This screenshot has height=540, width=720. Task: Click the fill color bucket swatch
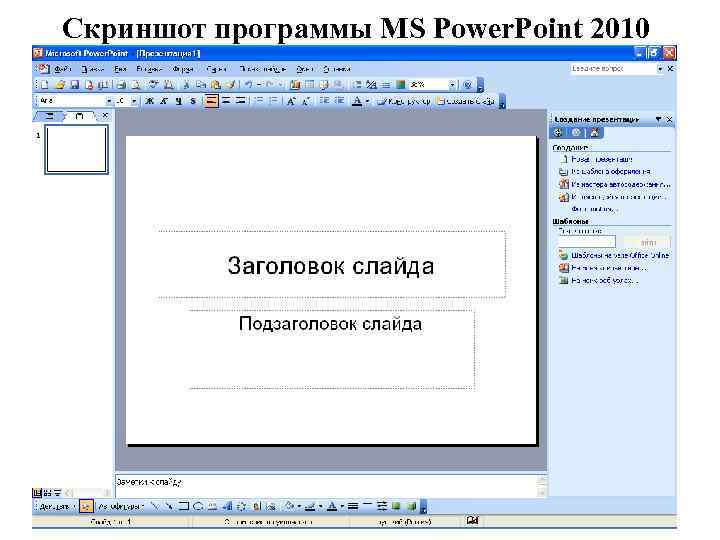[x=289, y=506]
